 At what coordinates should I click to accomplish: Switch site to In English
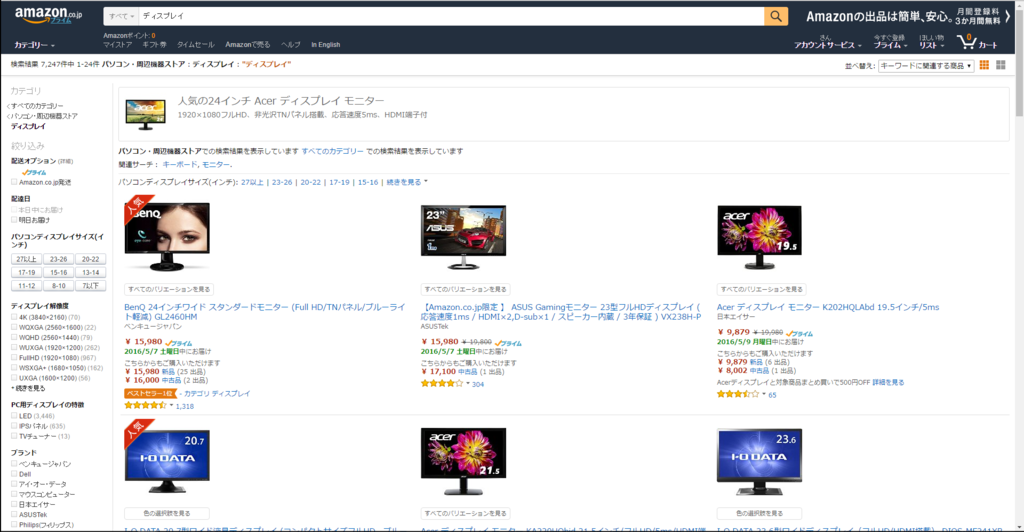coord(325,45)
